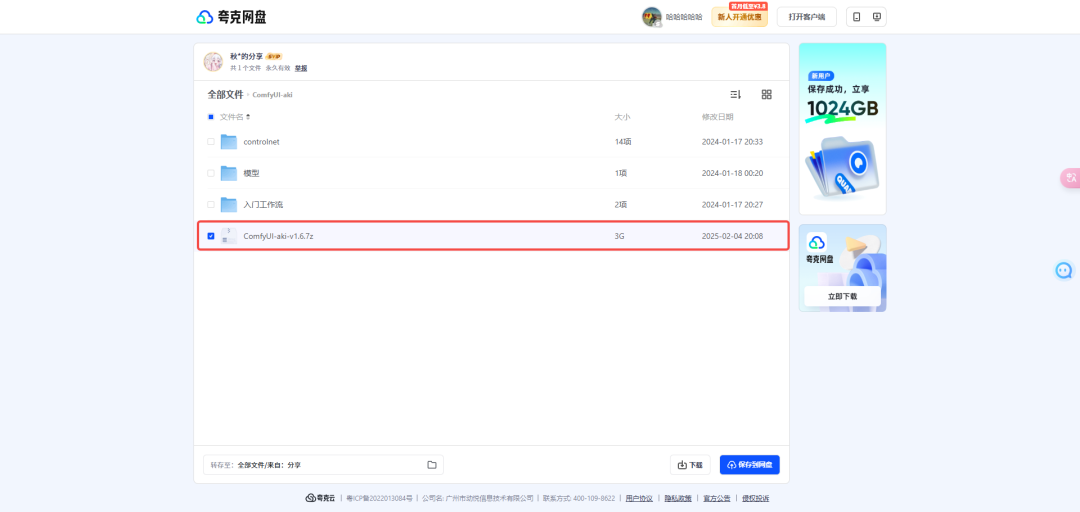Screen dimensions: 1080x512
Task: Click the 模型 folder icon
Action: (x=229, y=174)
